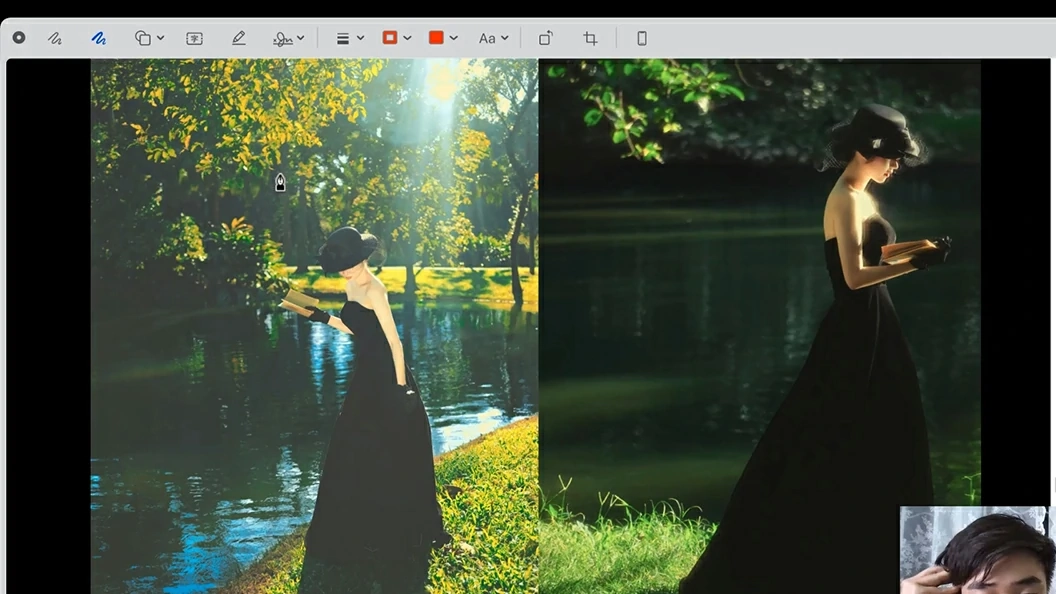This screenshot has height=594, width=1056.
Task: Expand the Border Color dropdown arrow
Action: click(x=407, y=38)
